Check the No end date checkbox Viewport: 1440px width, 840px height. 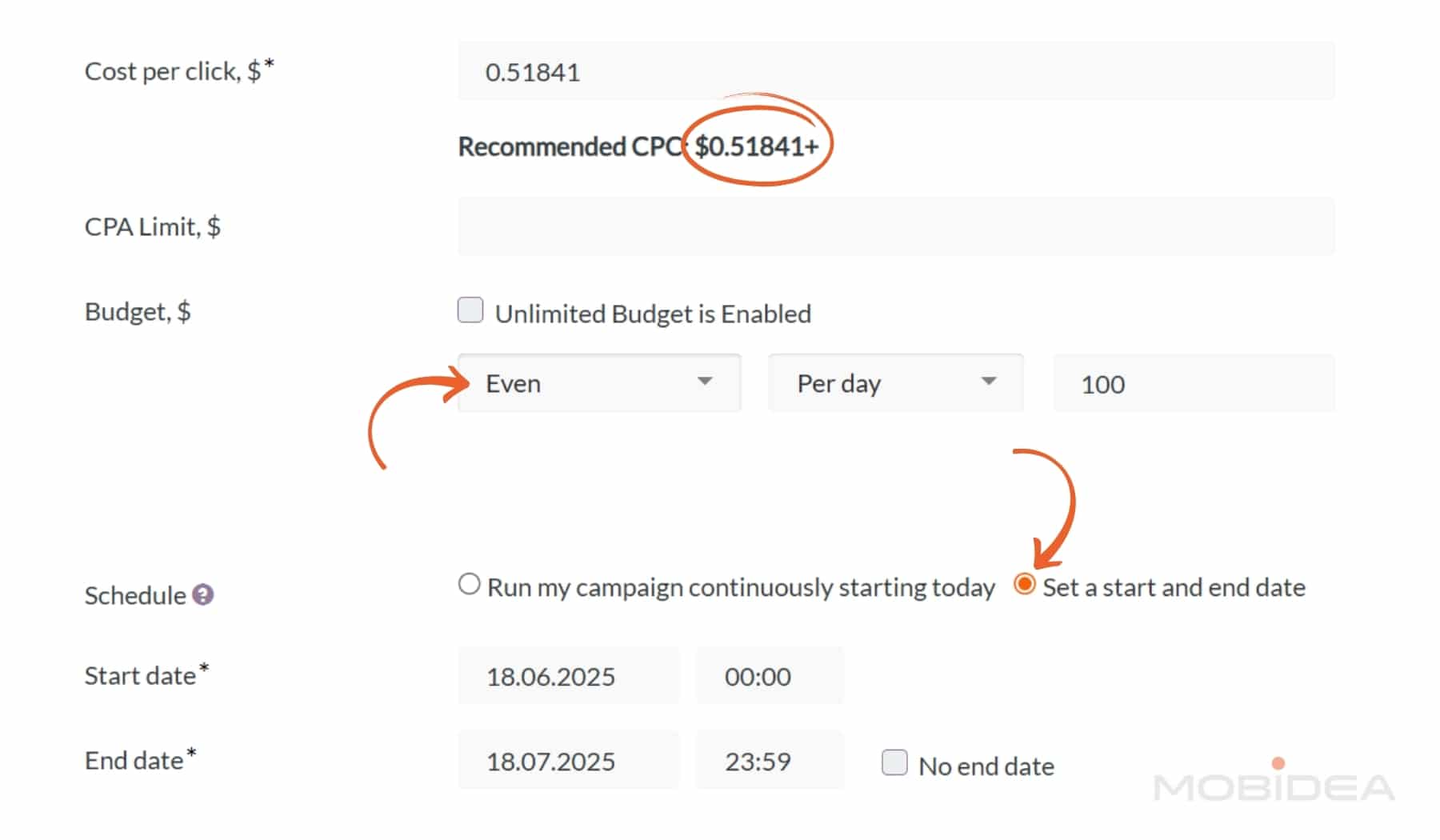coord(894,762)
